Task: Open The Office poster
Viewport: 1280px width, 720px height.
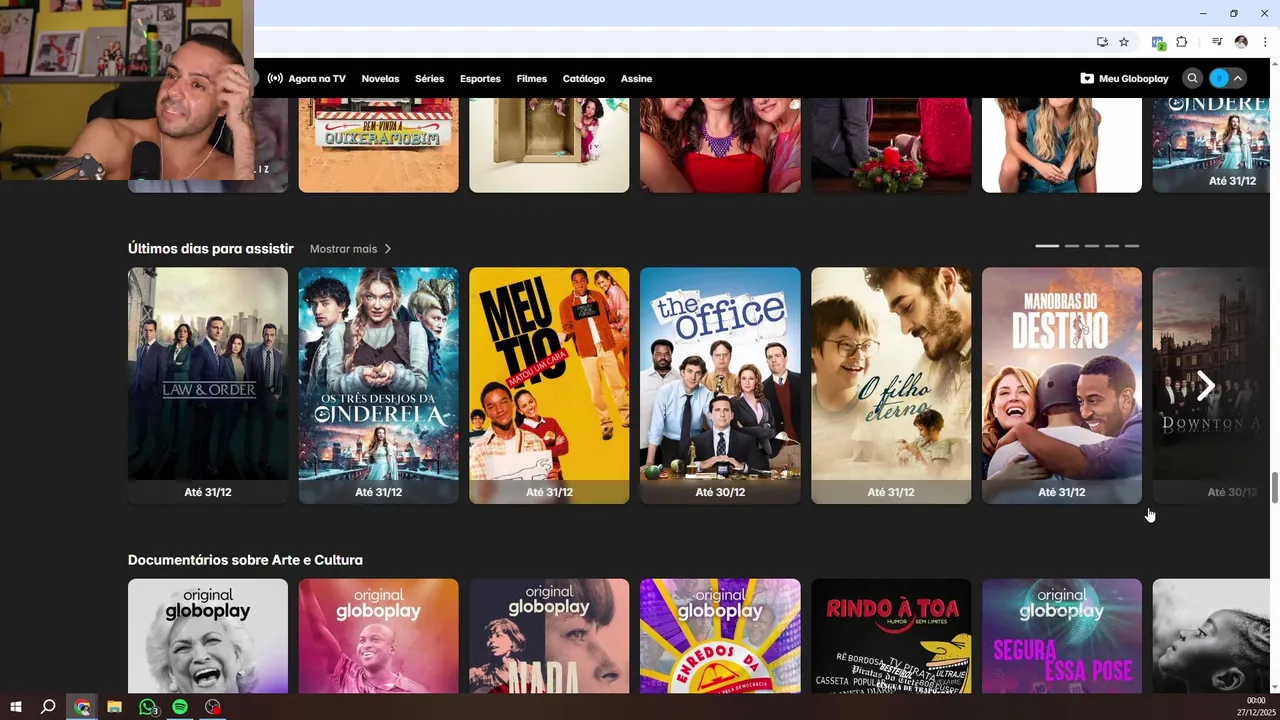Action: pos(720,385)
